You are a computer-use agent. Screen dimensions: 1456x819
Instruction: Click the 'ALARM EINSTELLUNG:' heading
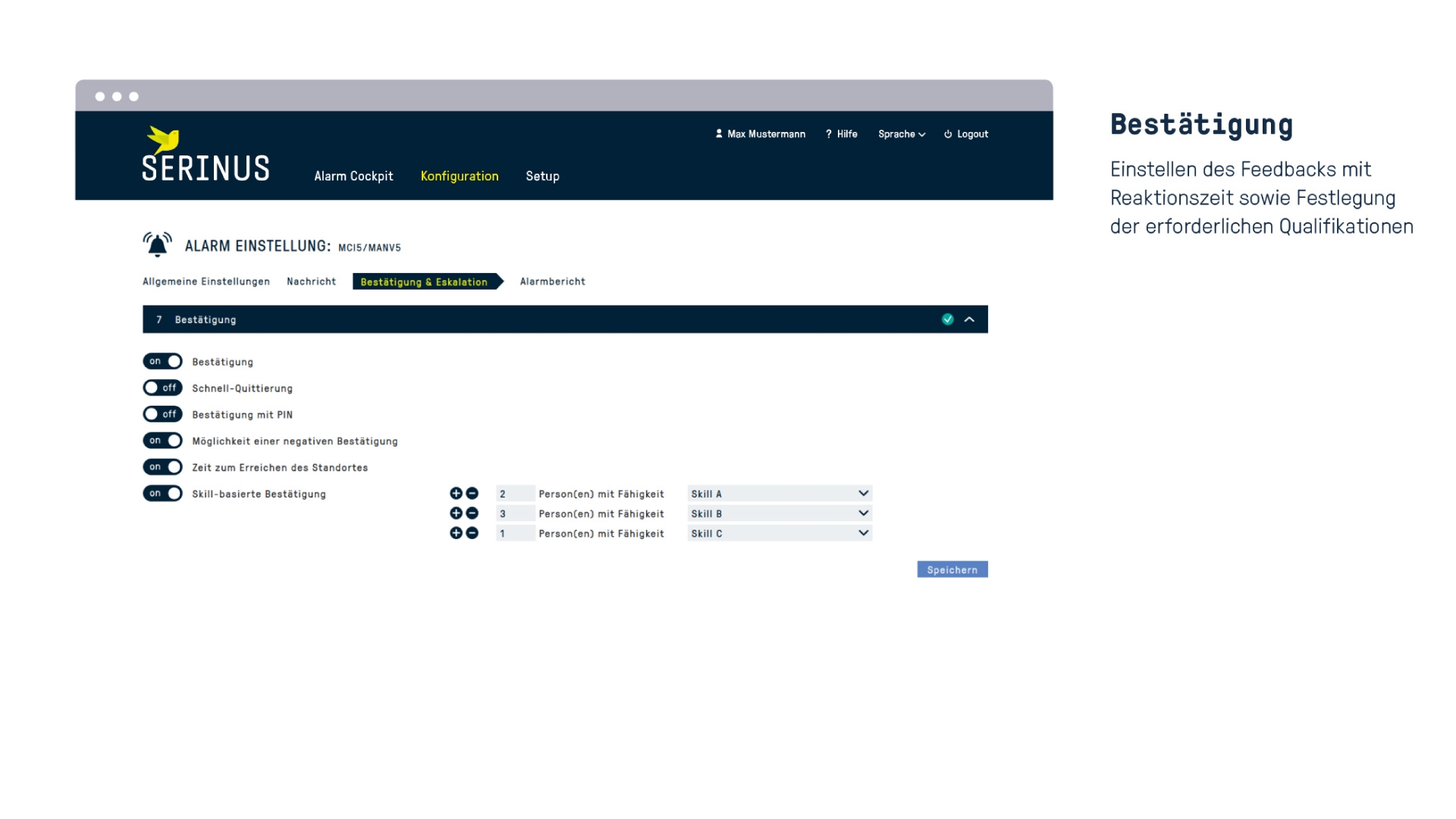click(x=258, y=246)
